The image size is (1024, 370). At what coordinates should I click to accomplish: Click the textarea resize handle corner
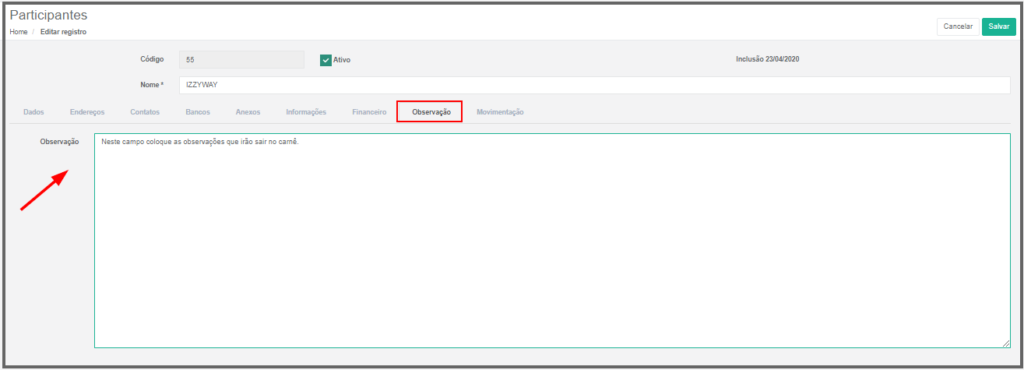pyautogui.click(x=1006, y=343)
